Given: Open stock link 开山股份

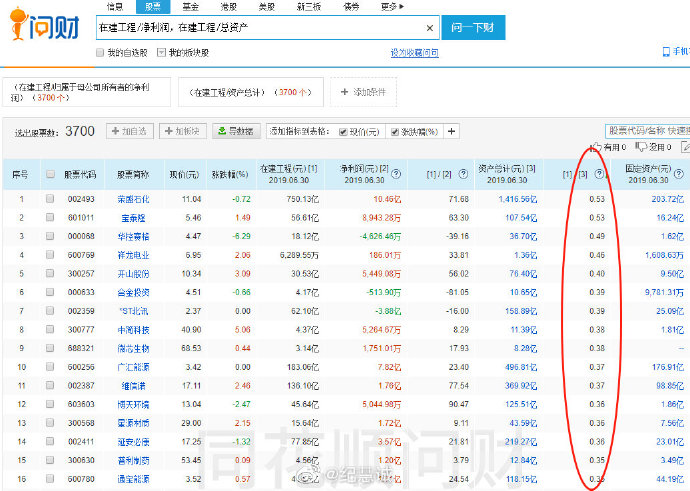Looking at the screenshot, I should [133, 274].
